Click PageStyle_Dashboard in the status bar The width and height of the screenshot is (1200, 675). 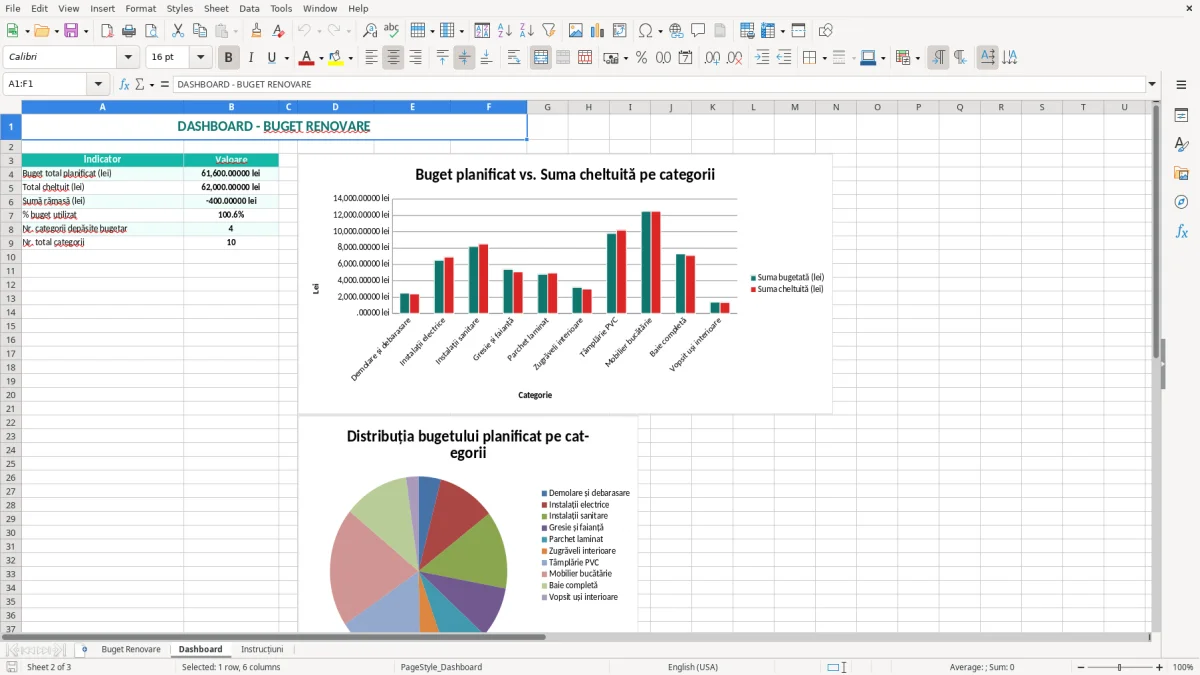[x=441, y=667]
